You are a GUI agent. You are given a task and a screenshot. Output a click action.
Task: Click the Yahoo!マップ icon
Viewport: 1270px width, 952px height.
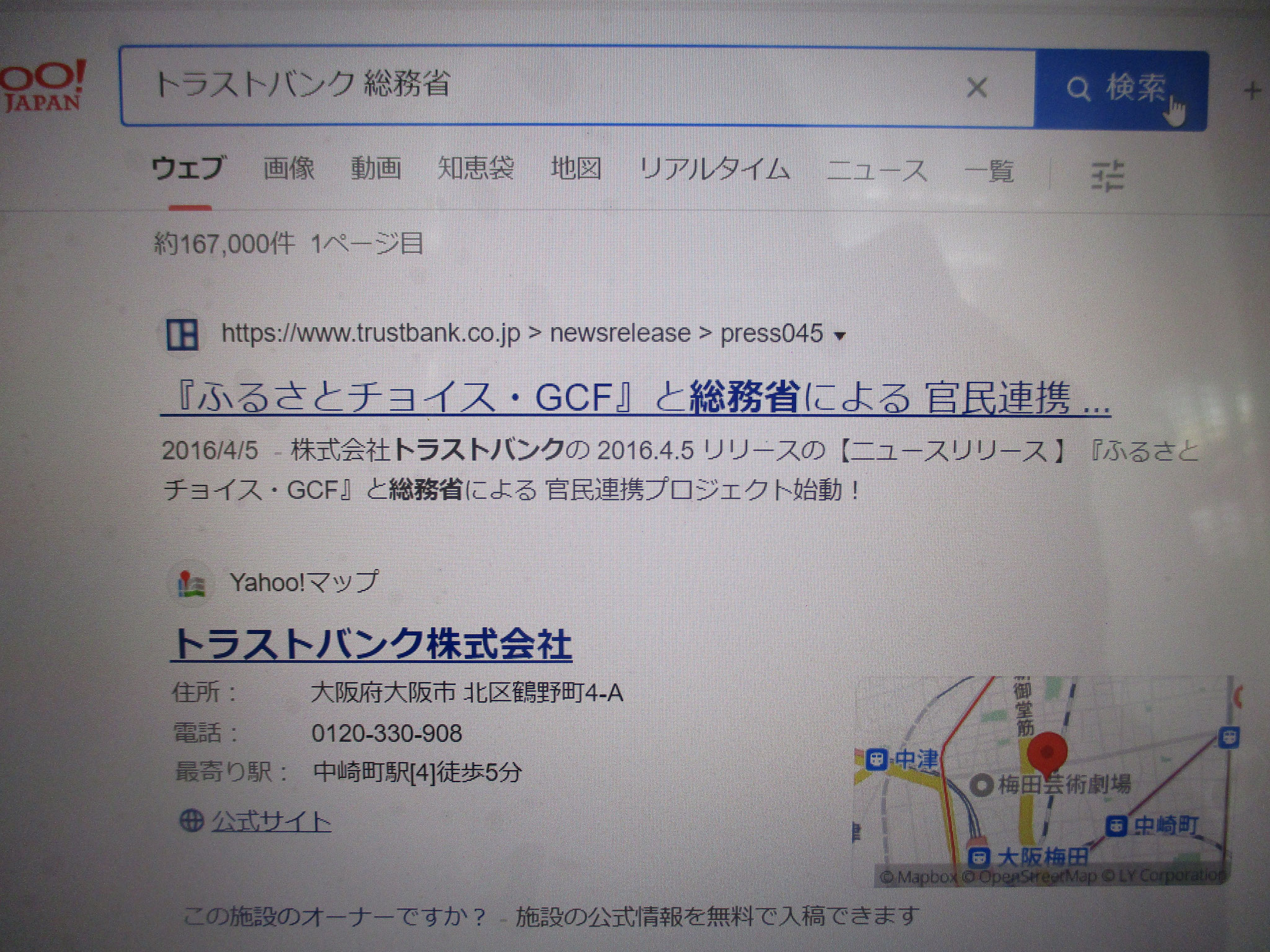pyautogui.click(x=193, y=583)
